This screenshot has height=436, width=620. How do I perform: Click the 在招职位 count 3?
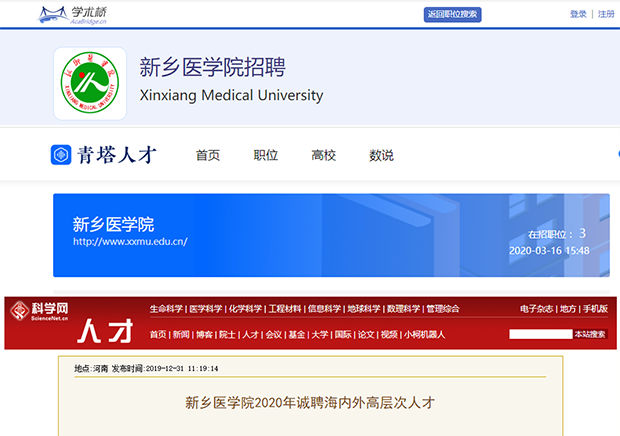click(x=582, y=233)
